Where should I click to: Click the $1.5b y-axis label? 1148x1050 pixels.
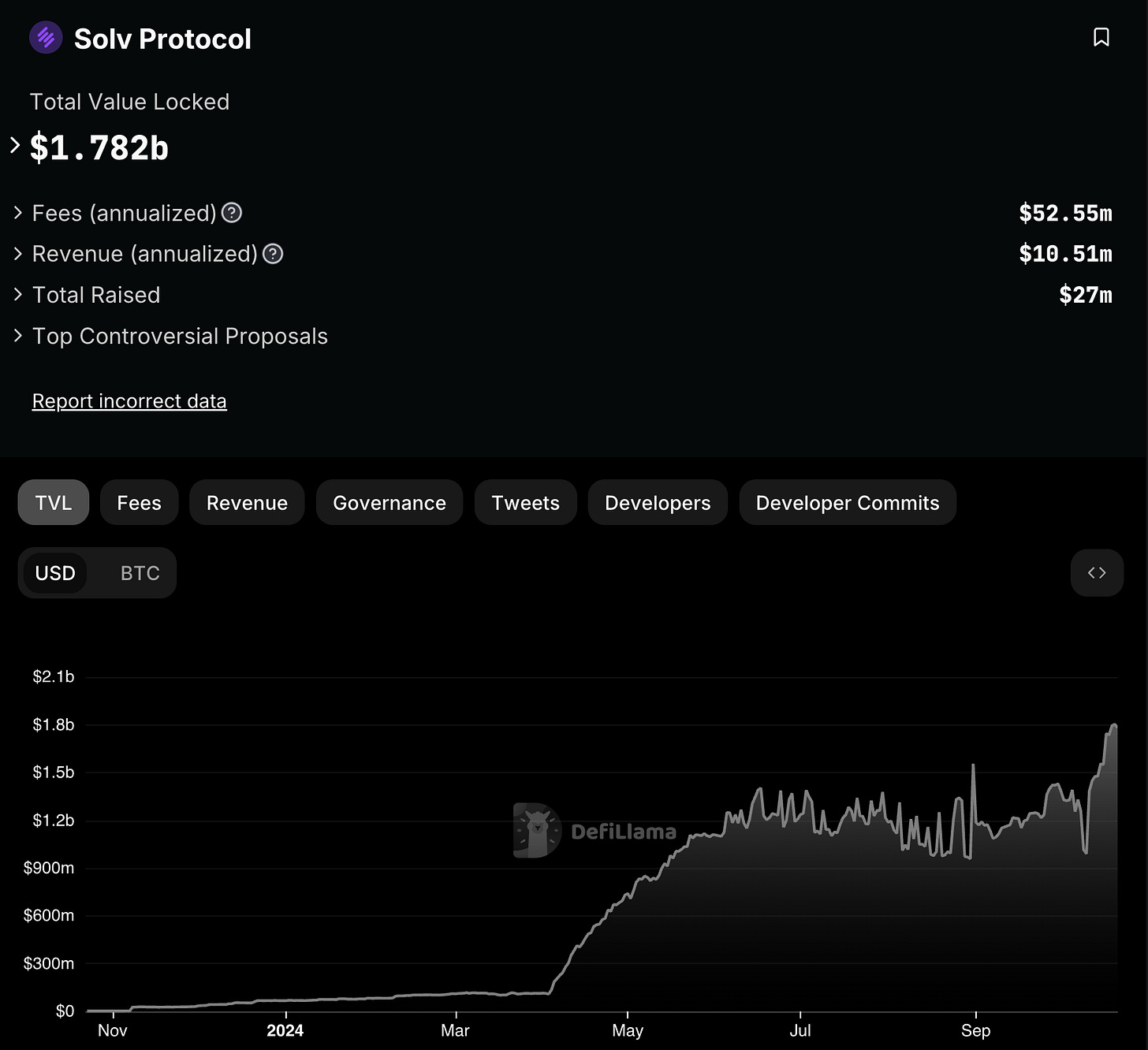[54, 772]
